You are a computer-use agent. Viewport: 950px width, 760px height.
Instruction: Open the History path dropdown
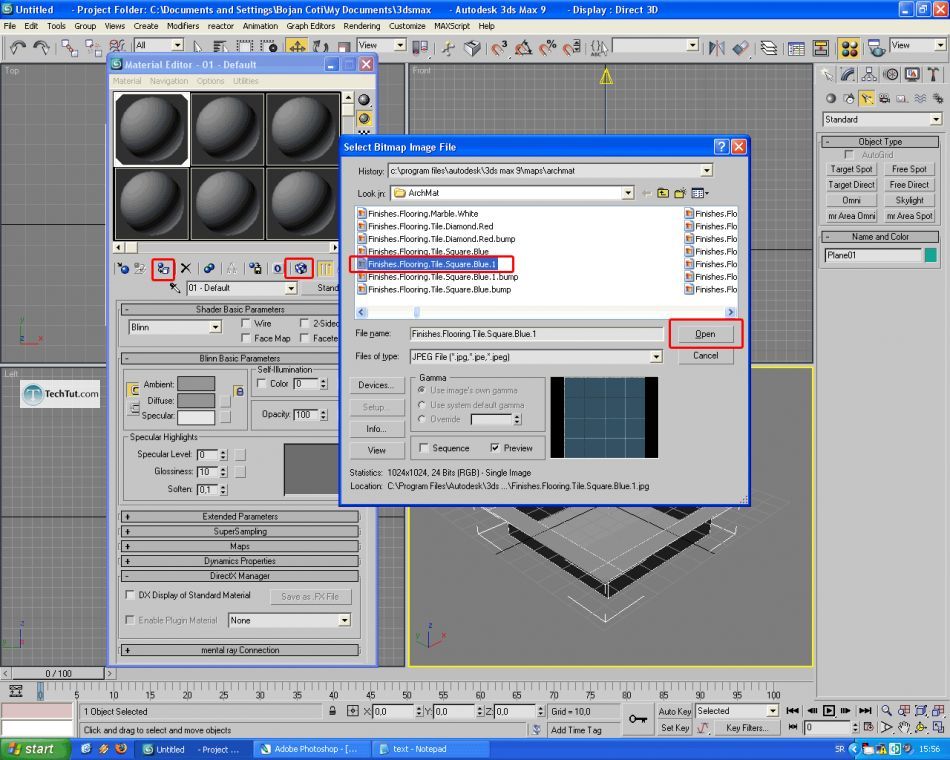706,171
